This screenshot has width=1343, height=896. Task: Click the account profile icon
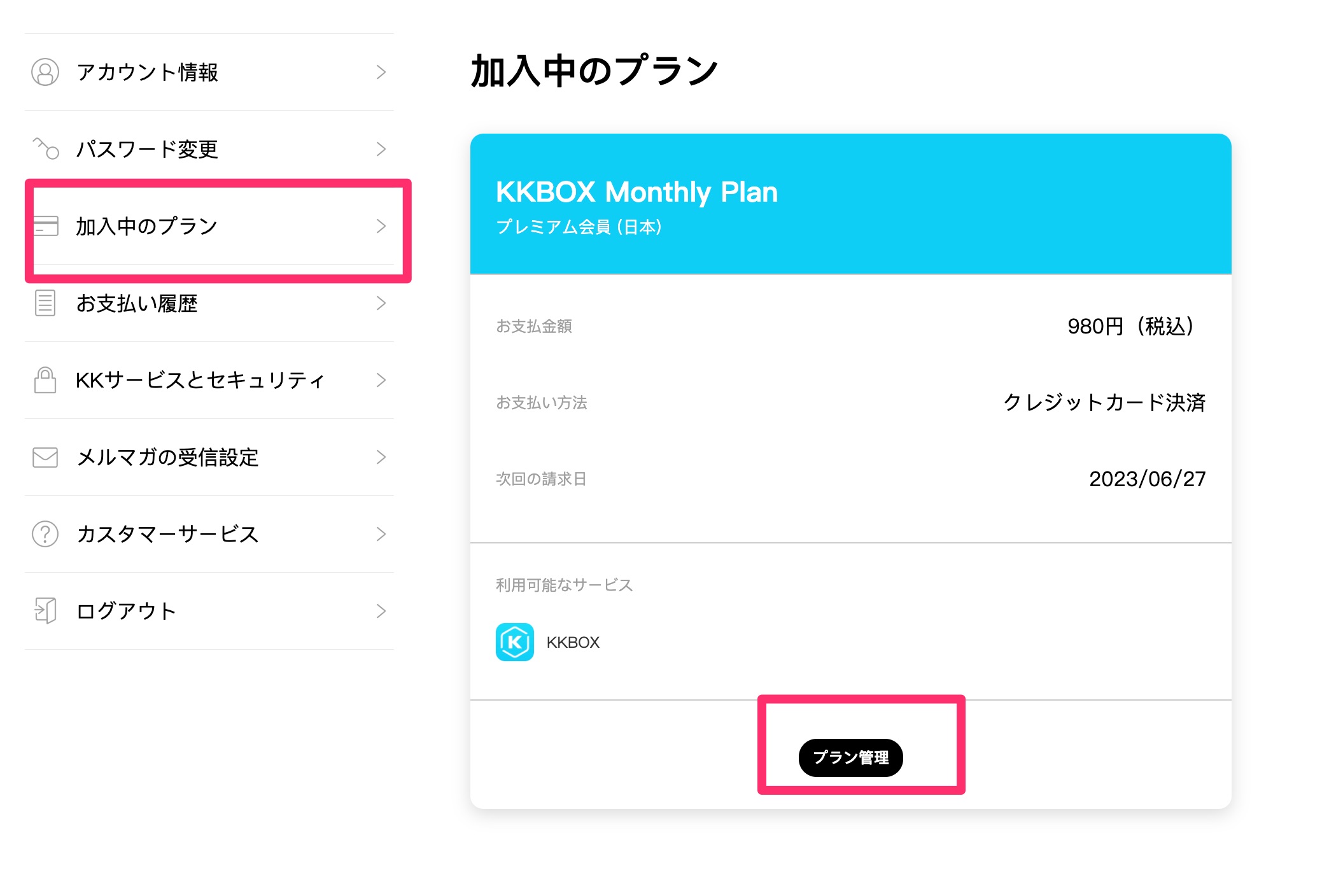[x=45, y=73]
